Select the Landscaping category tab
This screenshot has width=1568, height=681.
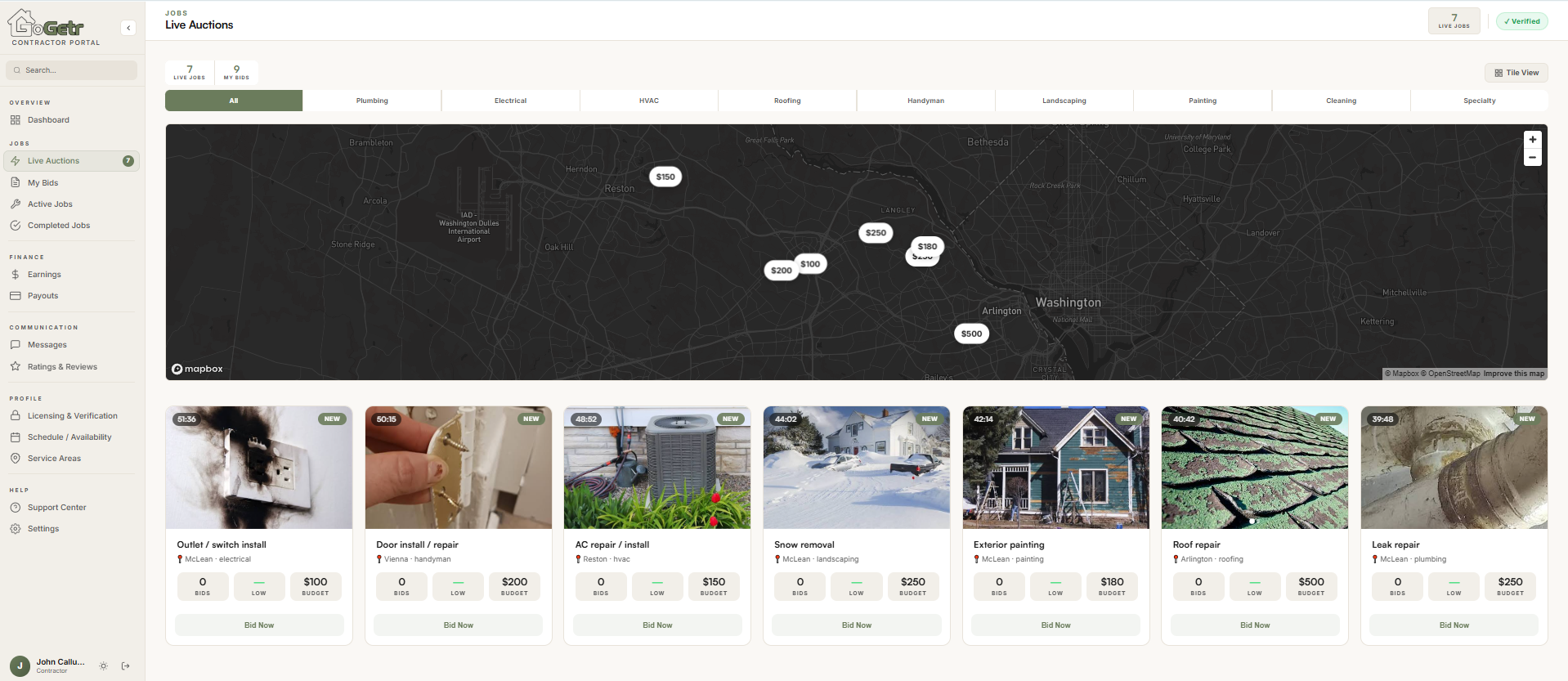click(1064, 101)
